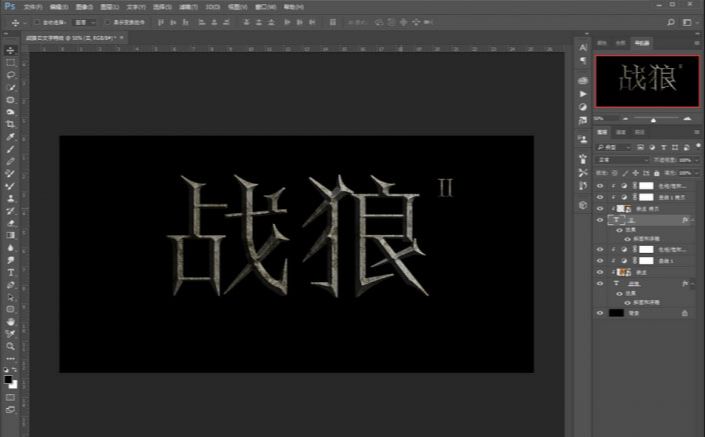Click the Navigator preview thumbnail
The image size is (705, 437).
(648, 81)
